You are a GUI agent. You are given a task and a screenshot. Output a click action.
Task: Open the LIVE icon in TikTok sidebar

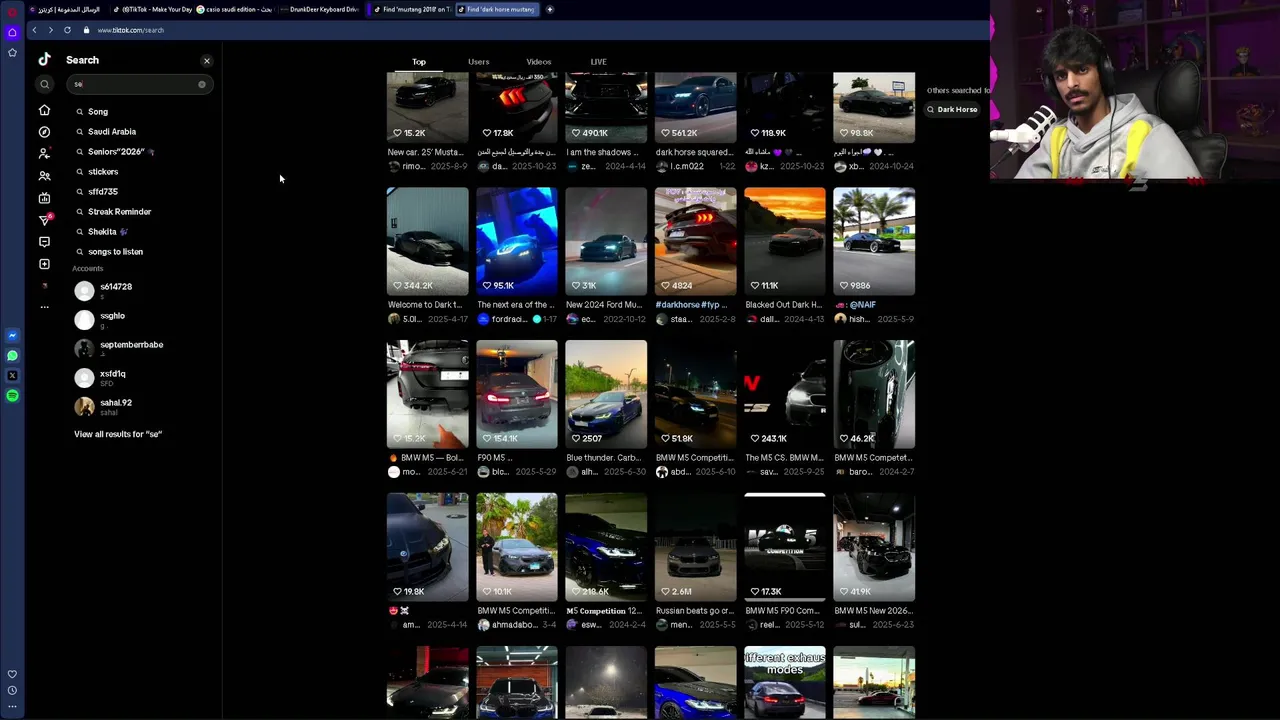44,198
